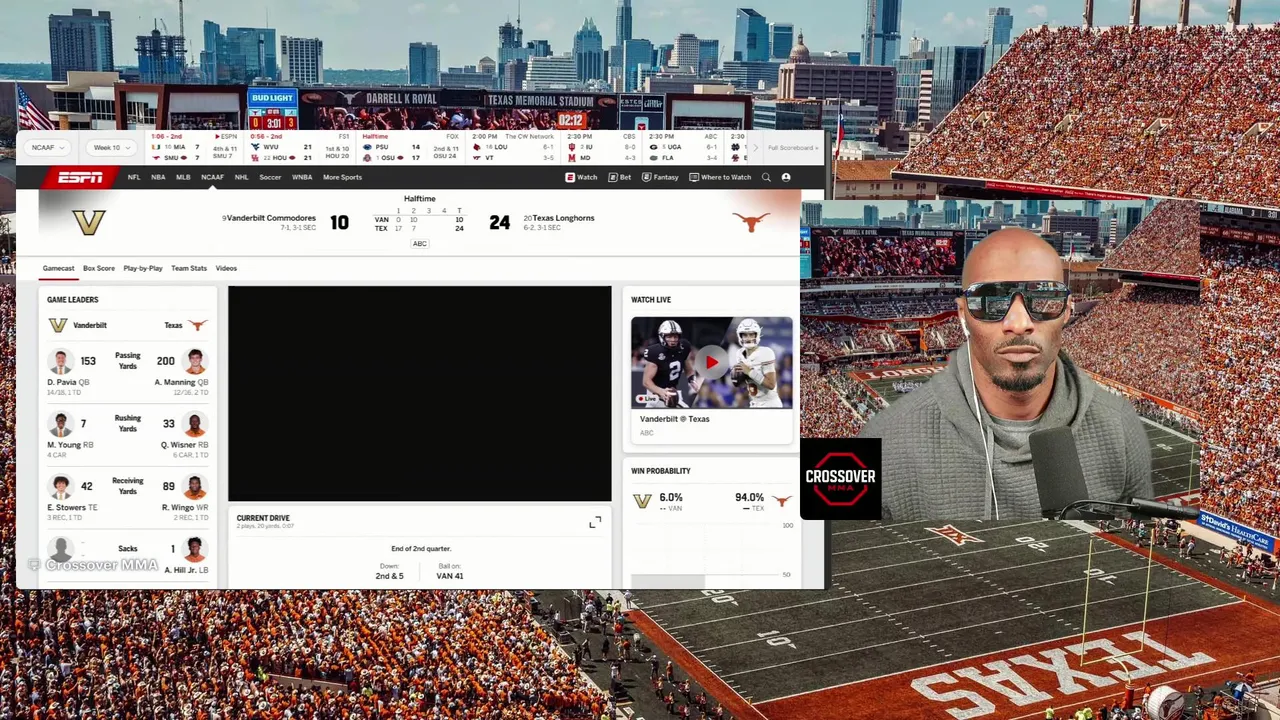Screen dimensions: 1280x720
Task: Switch to the Play-by-Play tab
Action: pos(143,268)
